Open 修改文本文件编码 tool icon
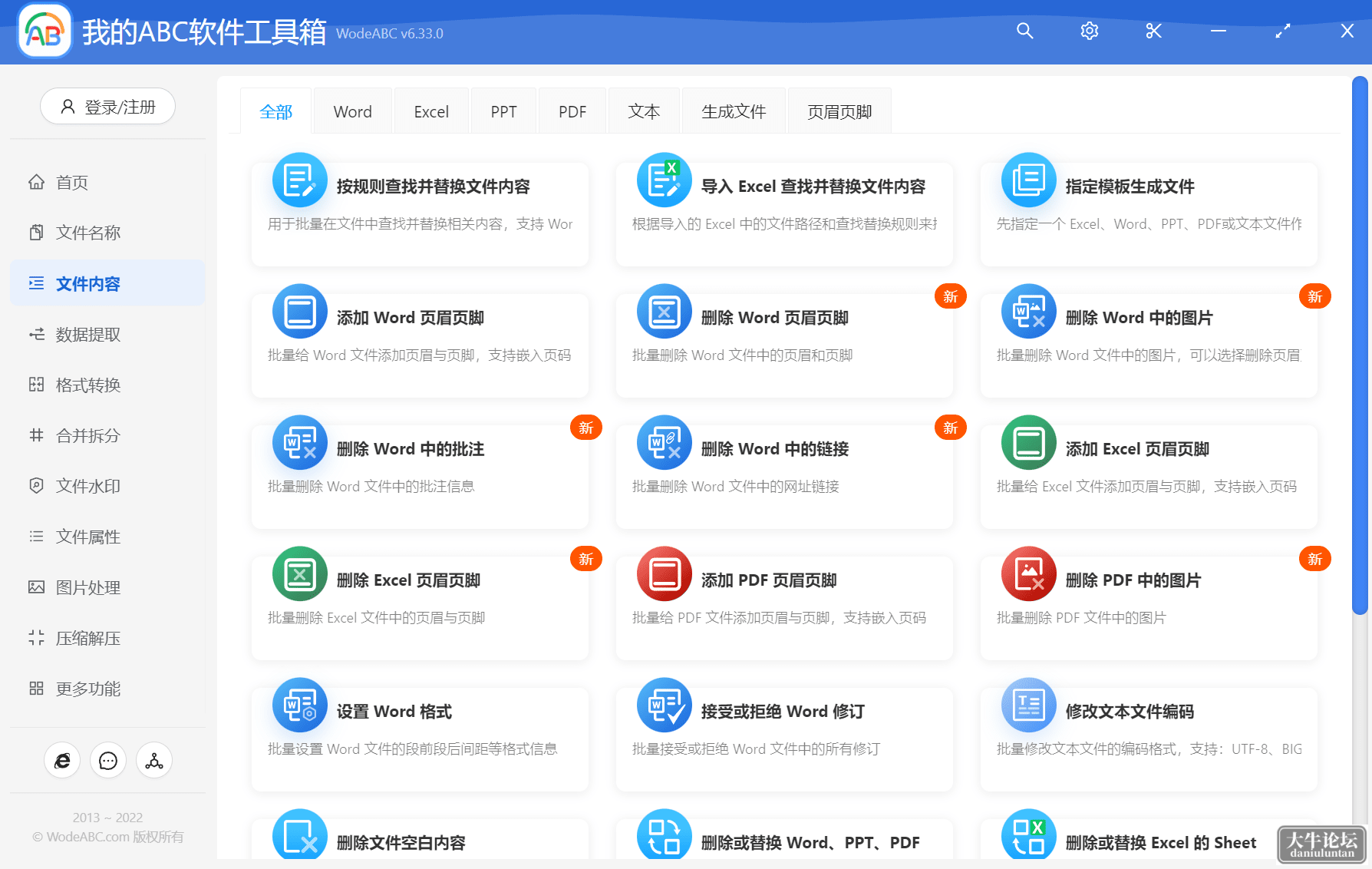The height and width of the screenshot is (869, 1372). coord(1028,705)
